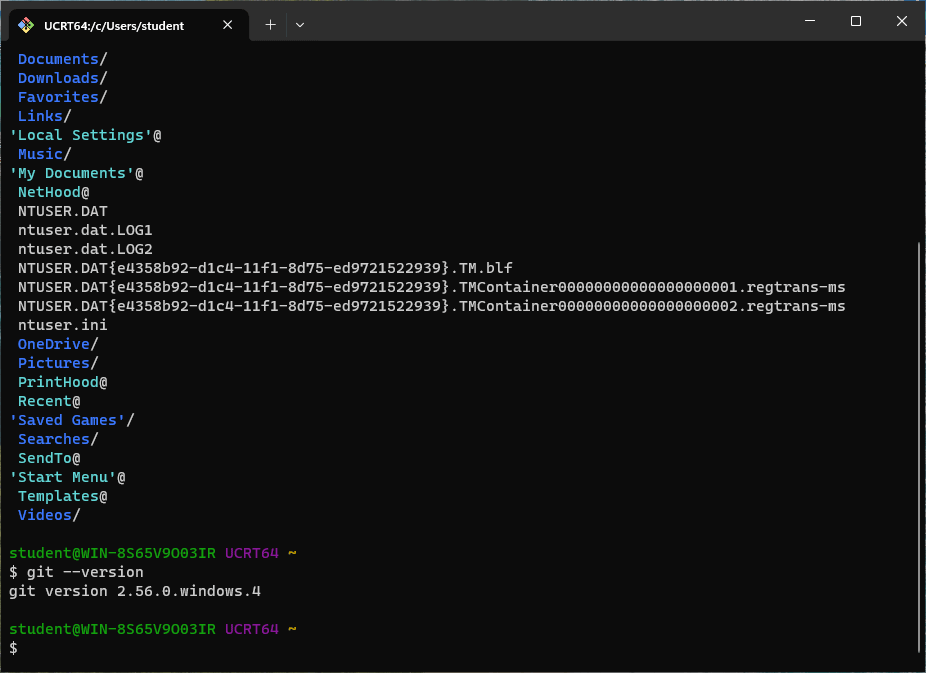
Task: Click the Downloads/ directory entry
Action: pos(63,78)
